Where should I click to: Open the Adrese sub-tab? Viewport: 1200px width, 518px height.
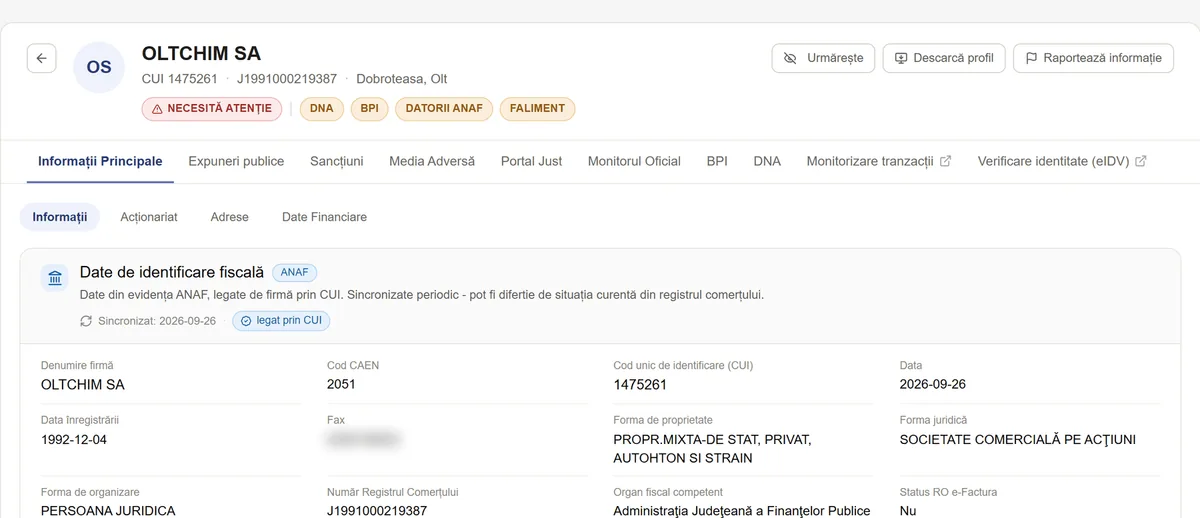[x=230, y=217]
